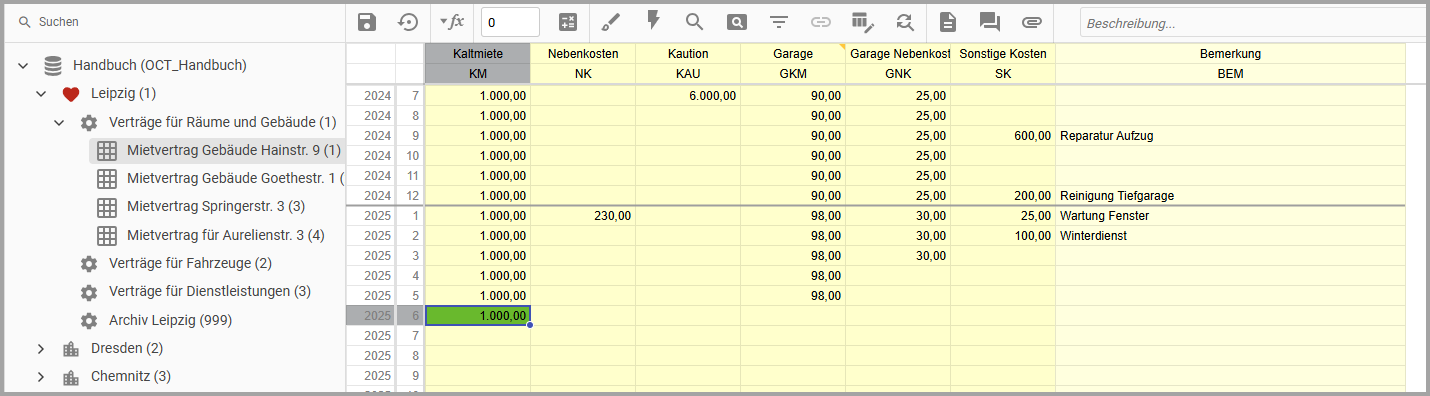Select Verträge für Fahrzeuge (2)
Image resolution: width=1430 pixels, height=396 pixels.
tap(190, 264)
